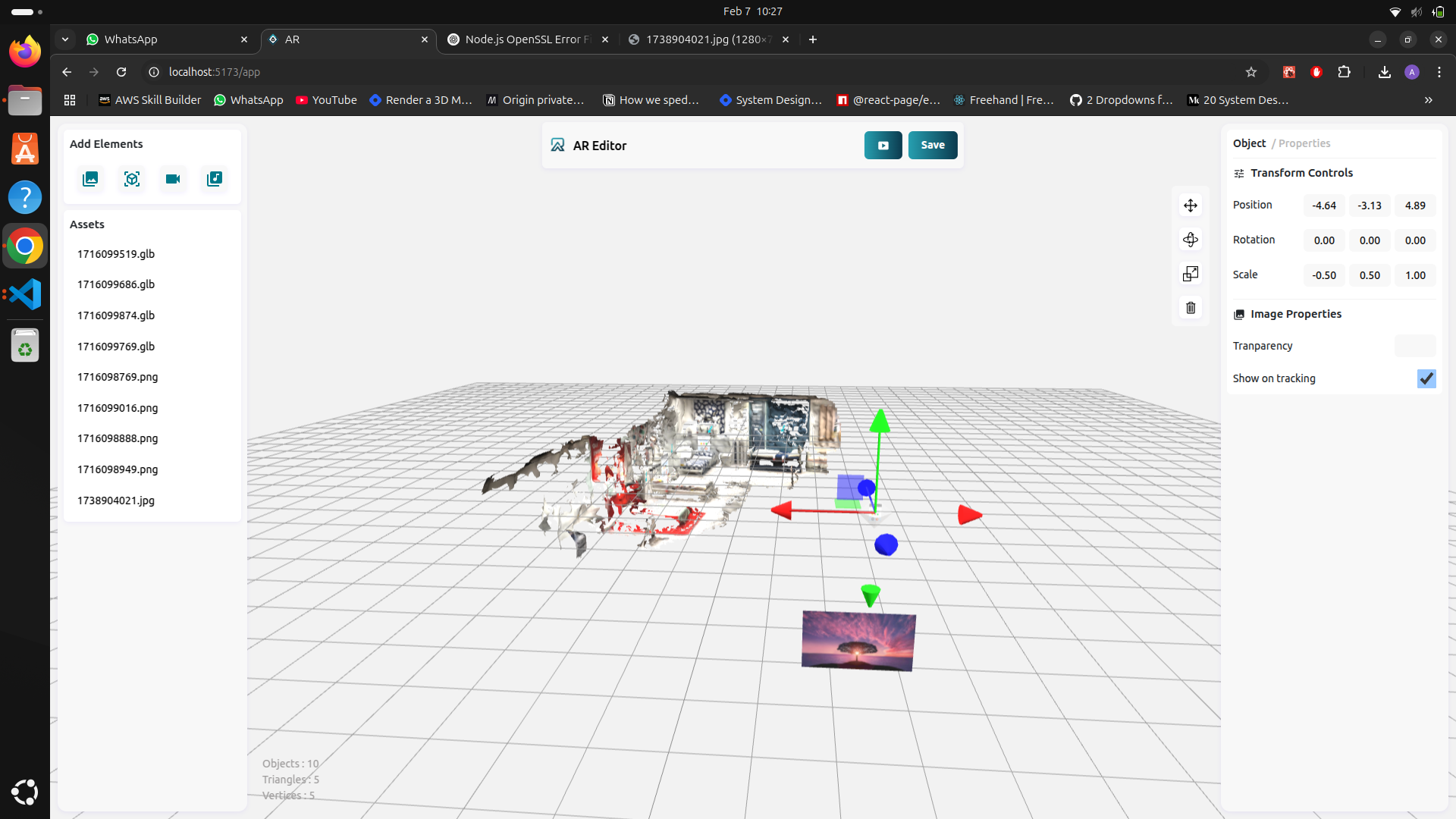The image size is (1456, 819).
Task: Open the browser tab search dropdown
Action: pos(65,39)
